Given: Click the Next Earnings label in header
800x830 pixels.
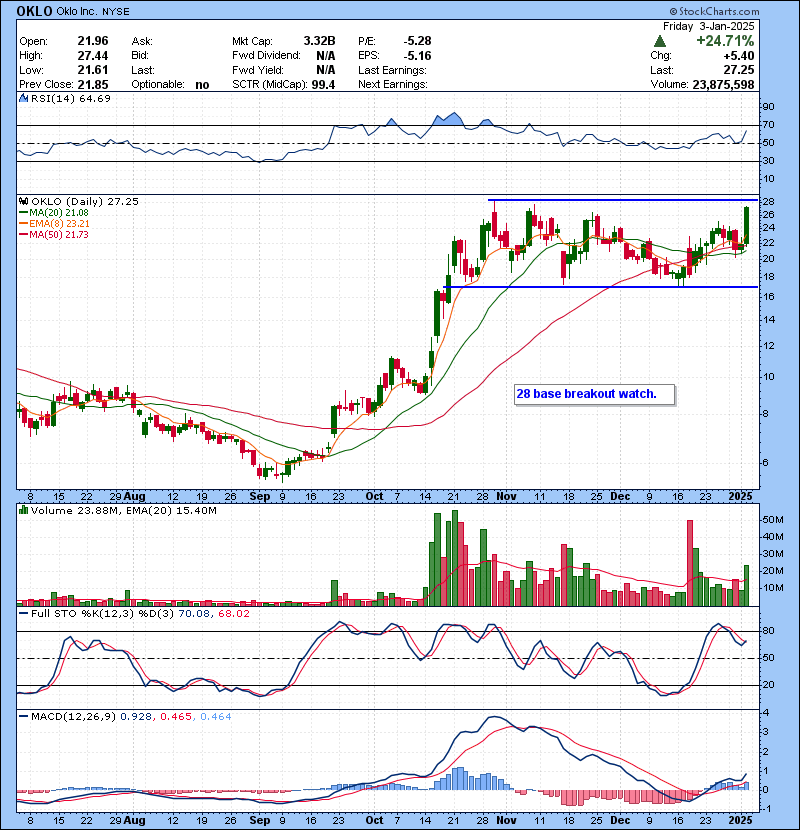Looking at the screenshot, I should point(393,84).
